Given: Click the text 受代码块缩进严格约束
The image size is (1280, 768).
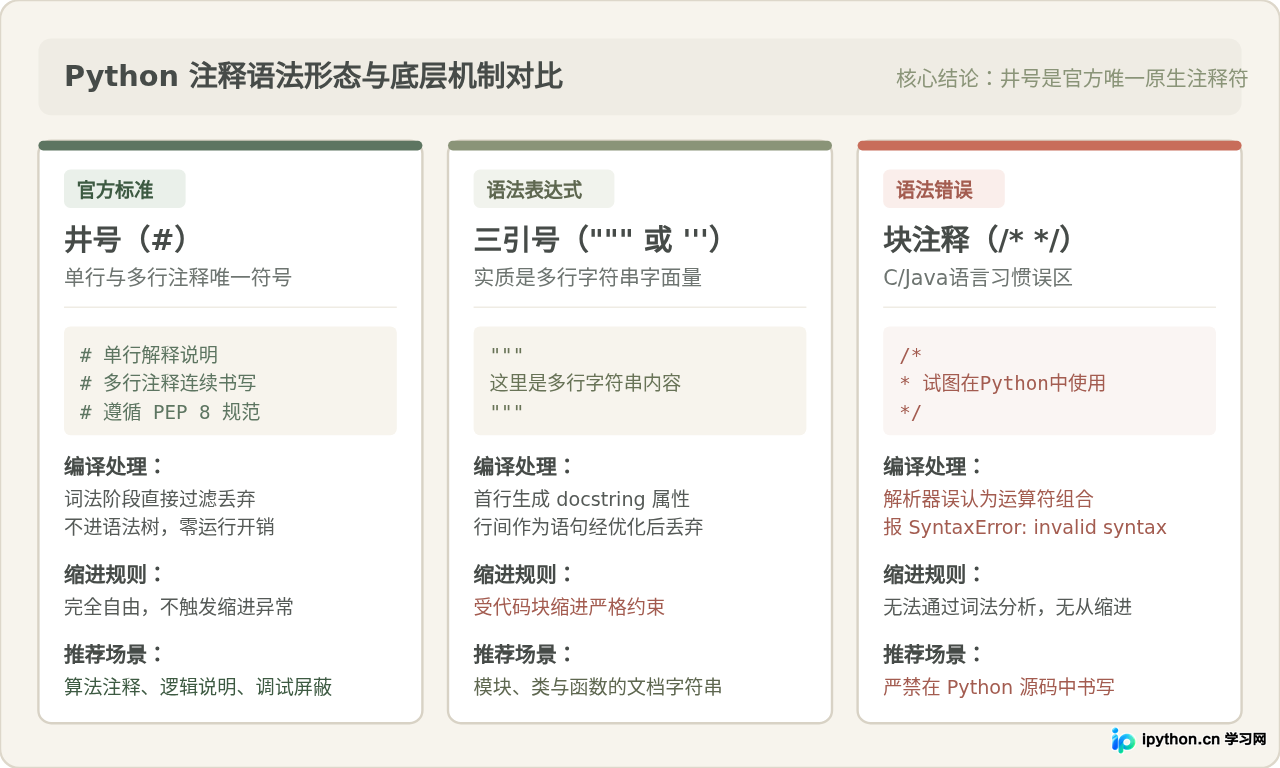Looking at the screenshot, I should (x=569, y=607).
